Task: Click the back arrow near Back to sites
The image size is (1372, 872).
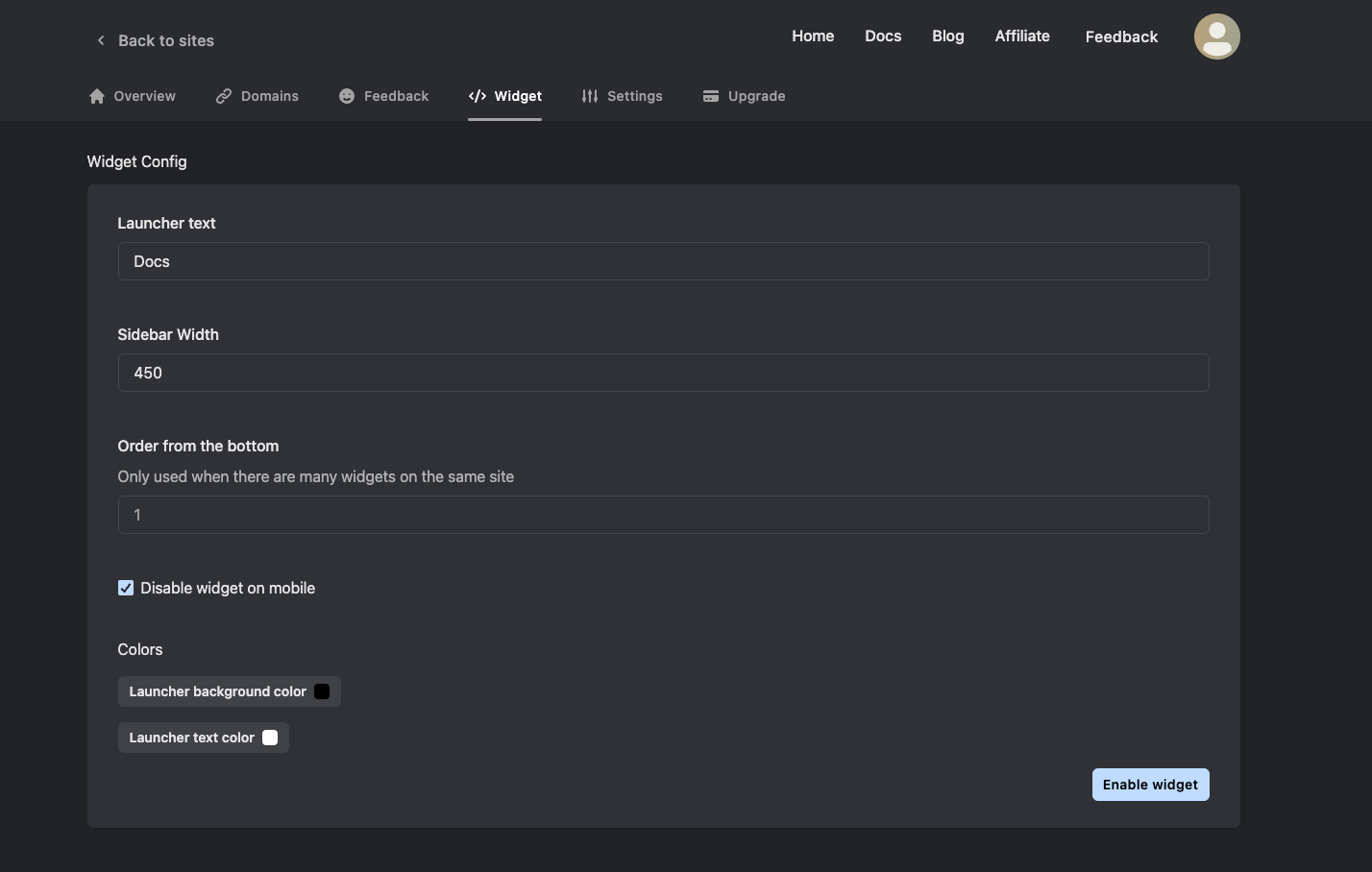Action: point(100,40)
